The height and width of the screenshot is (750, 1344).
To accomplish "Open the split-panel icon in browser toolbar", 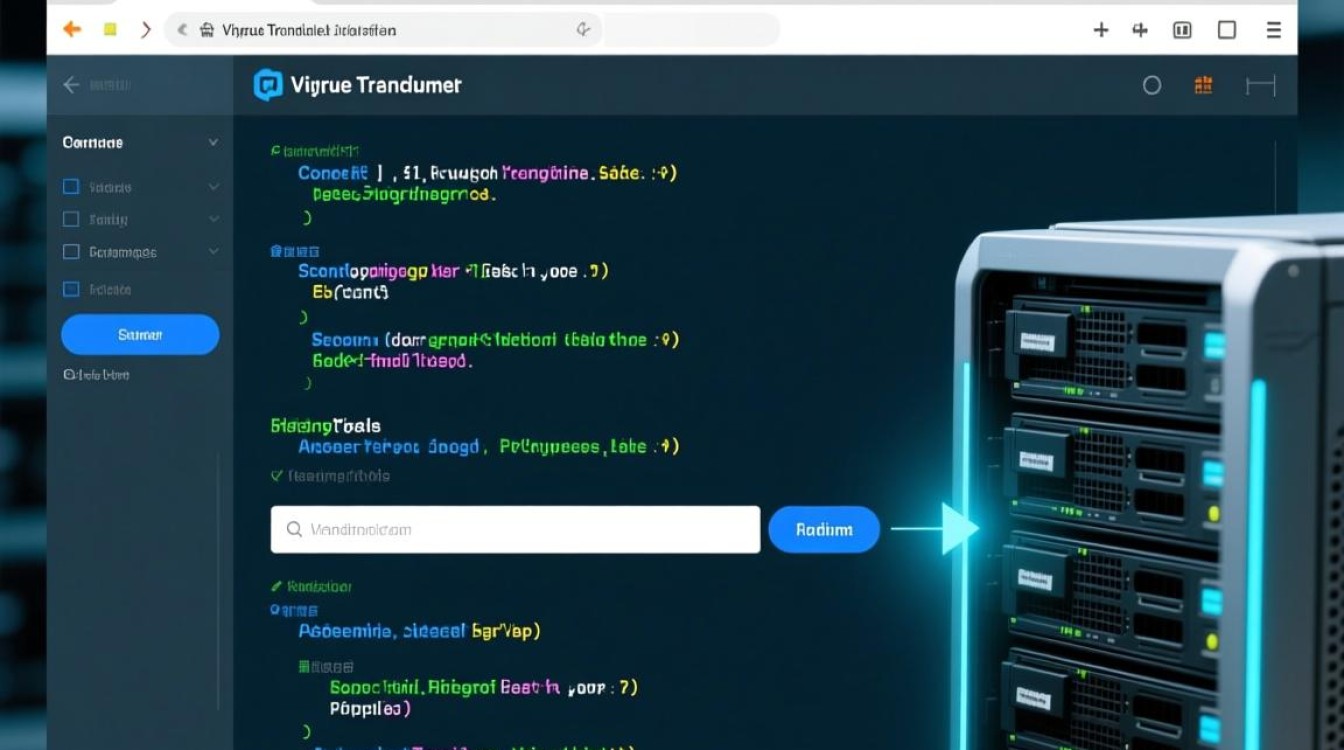I will pos(1182,30).
